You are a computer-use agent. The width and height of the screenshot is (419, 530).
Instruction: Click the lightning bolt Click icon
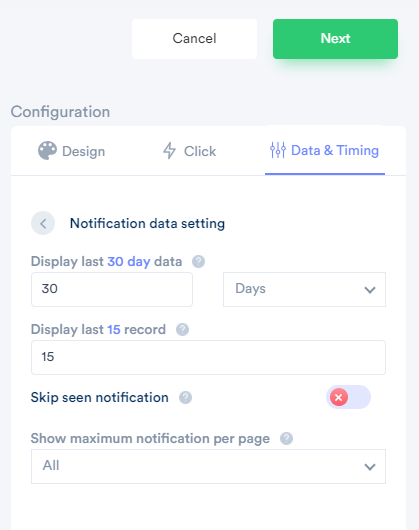[169, 150]
